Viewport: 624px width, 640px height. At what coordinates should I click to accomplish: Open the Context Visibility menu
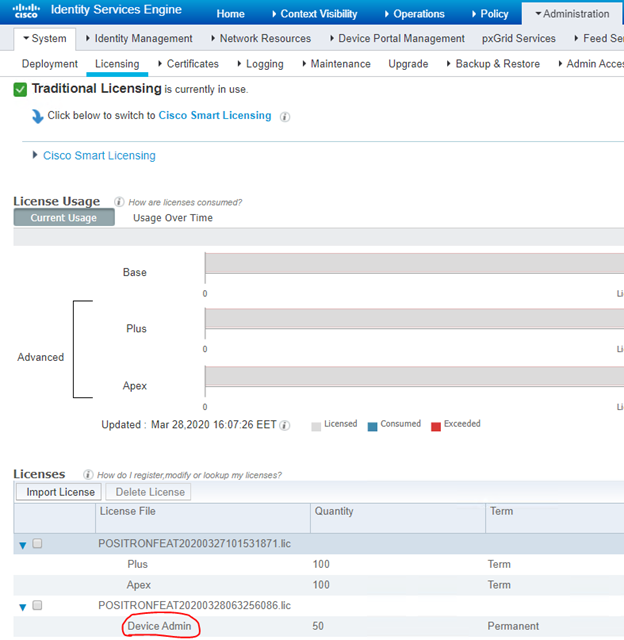click(x=314, y=14)
